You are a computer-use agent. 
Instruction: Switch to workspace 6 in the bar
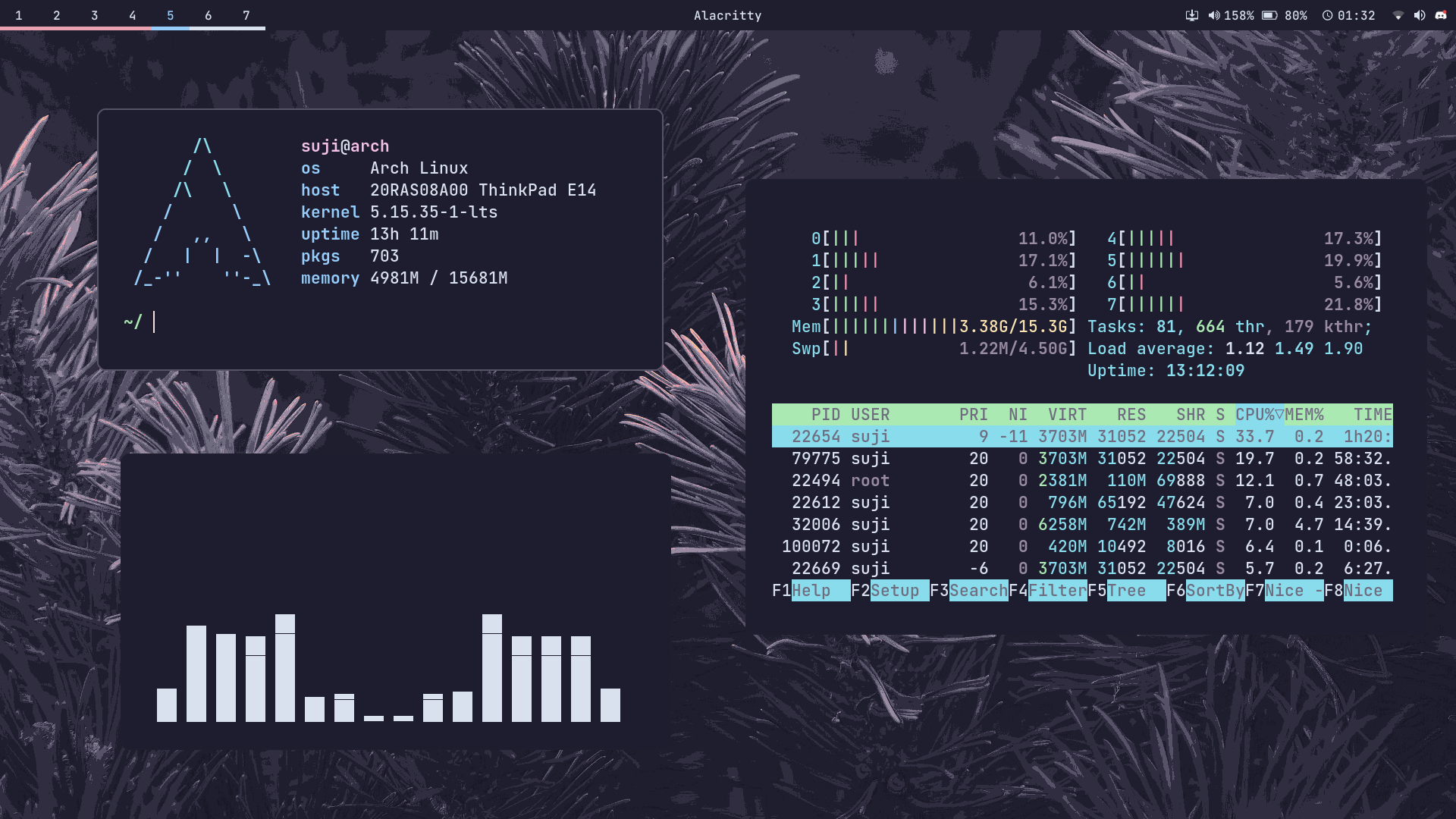[208, 14]
